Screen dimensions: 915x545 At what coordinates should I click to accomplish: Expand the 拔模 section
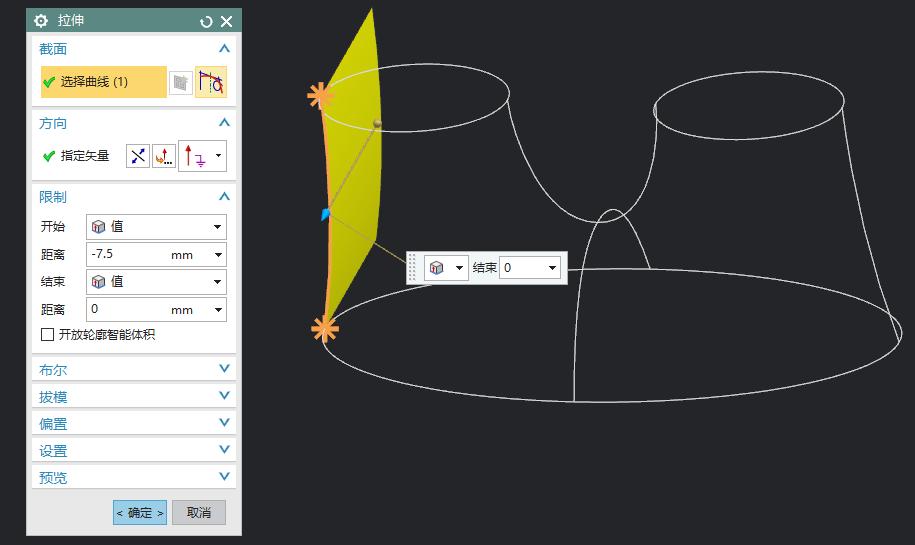coord(134,396)
